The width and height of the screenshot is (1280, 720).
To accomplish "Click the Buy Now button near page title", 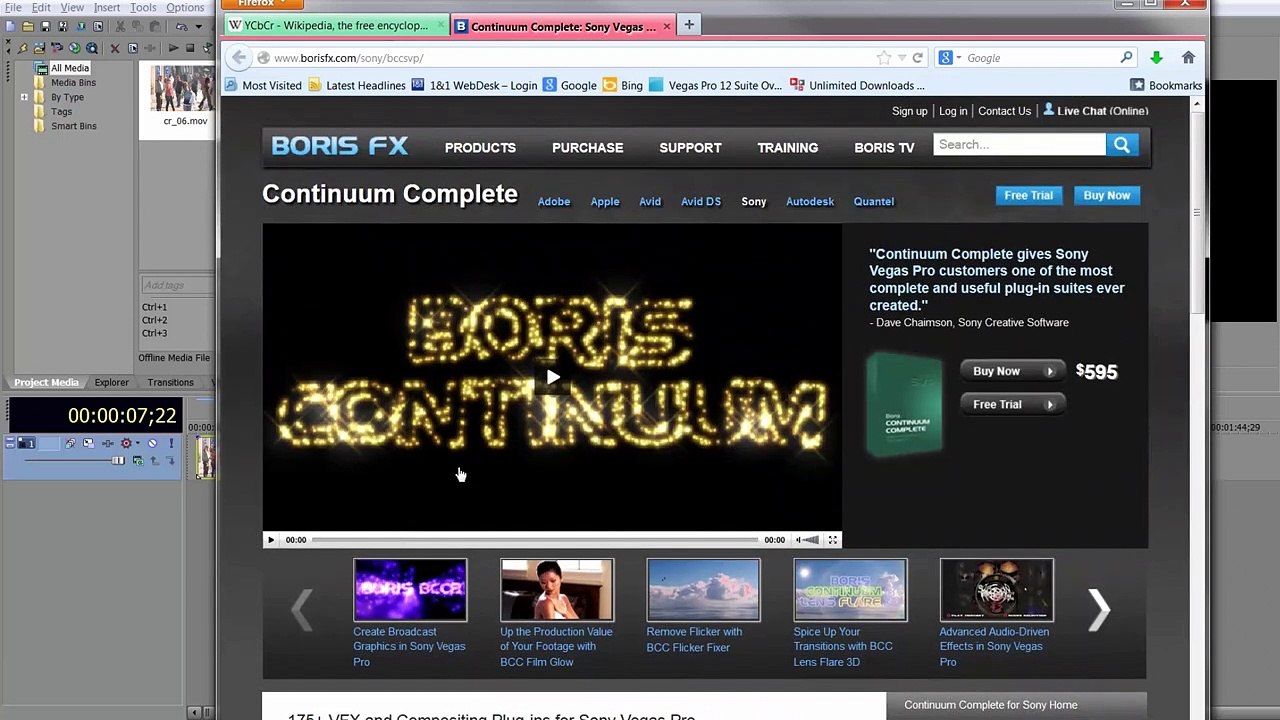I will pos(1107,195).
